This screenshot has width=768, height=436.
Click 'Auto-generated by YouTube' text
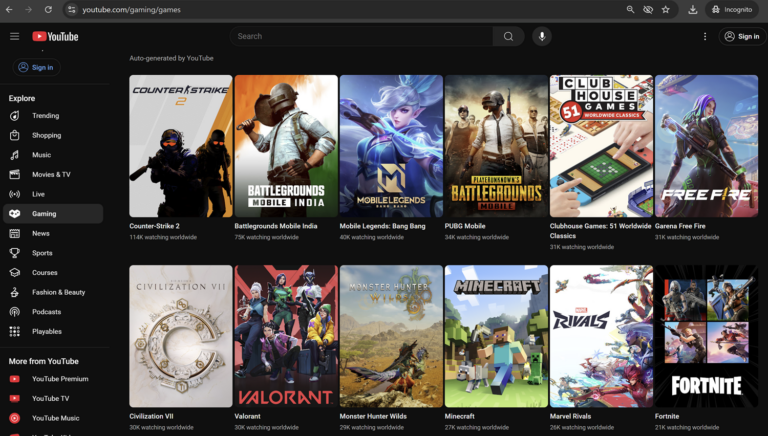[171, 58]
